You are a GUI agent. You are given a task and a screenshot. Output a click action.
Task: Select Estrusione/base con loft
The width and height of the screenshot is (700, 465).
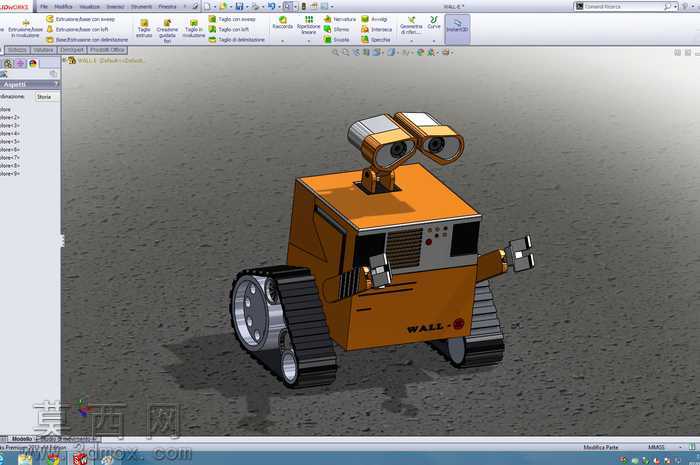[77, 29]
